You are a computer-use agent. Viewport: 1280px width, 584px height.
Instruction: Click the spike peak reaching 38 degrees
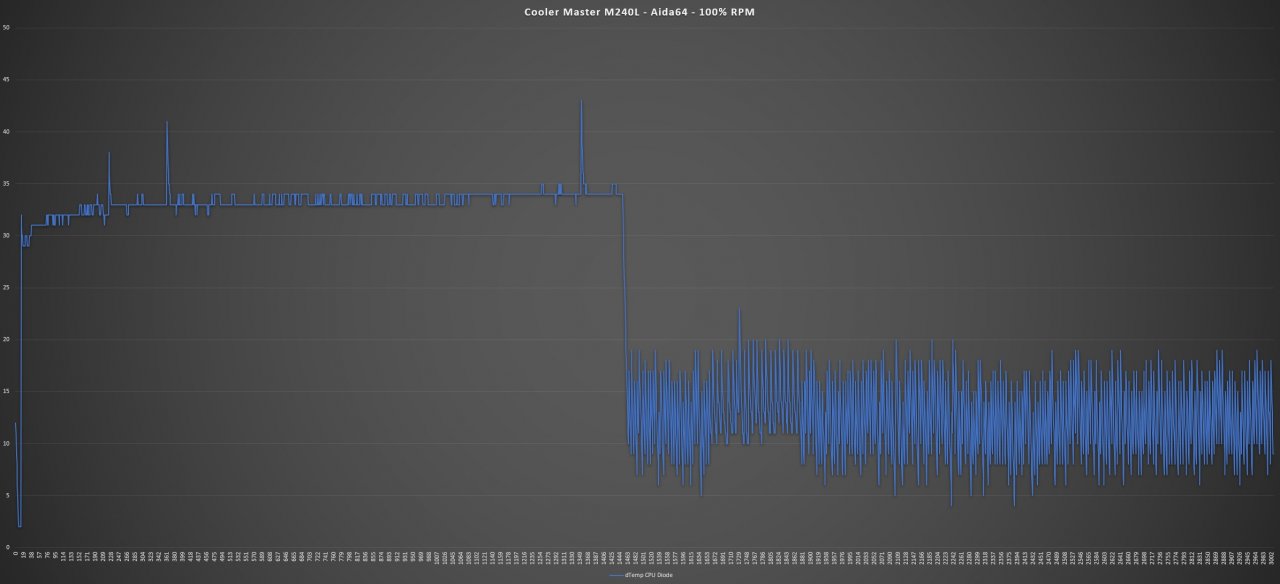tap(109, 153)
